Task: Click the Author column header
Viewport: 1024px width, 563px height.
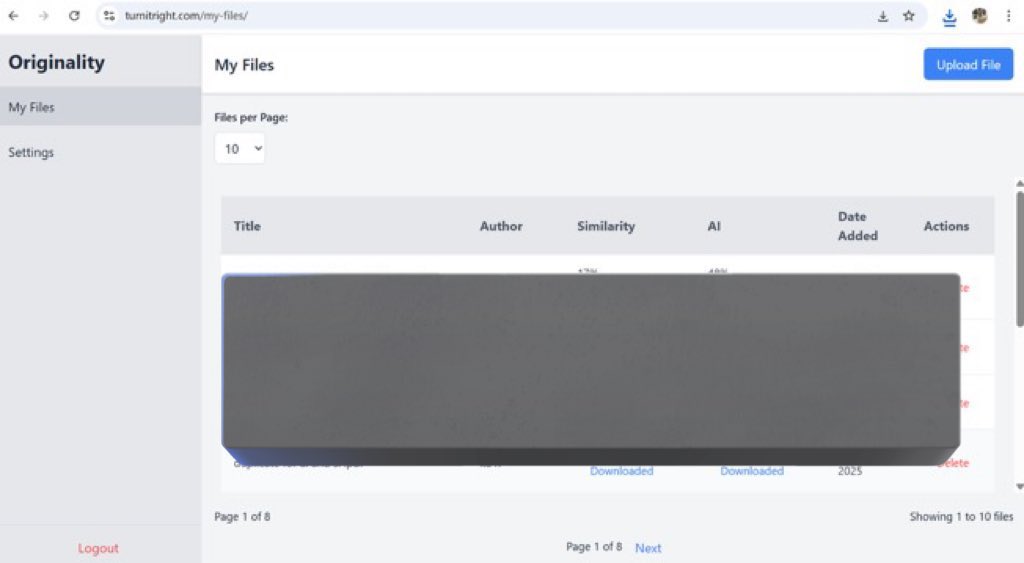Action: coord(501,226)
